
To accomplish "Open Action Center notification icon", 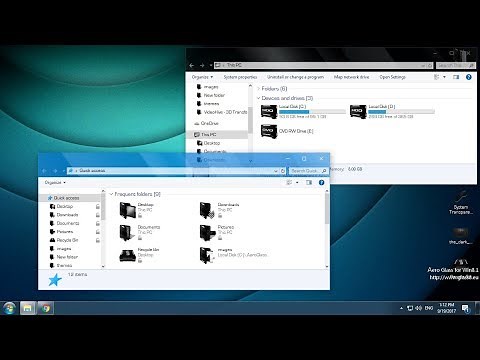I will click(465, 308).
